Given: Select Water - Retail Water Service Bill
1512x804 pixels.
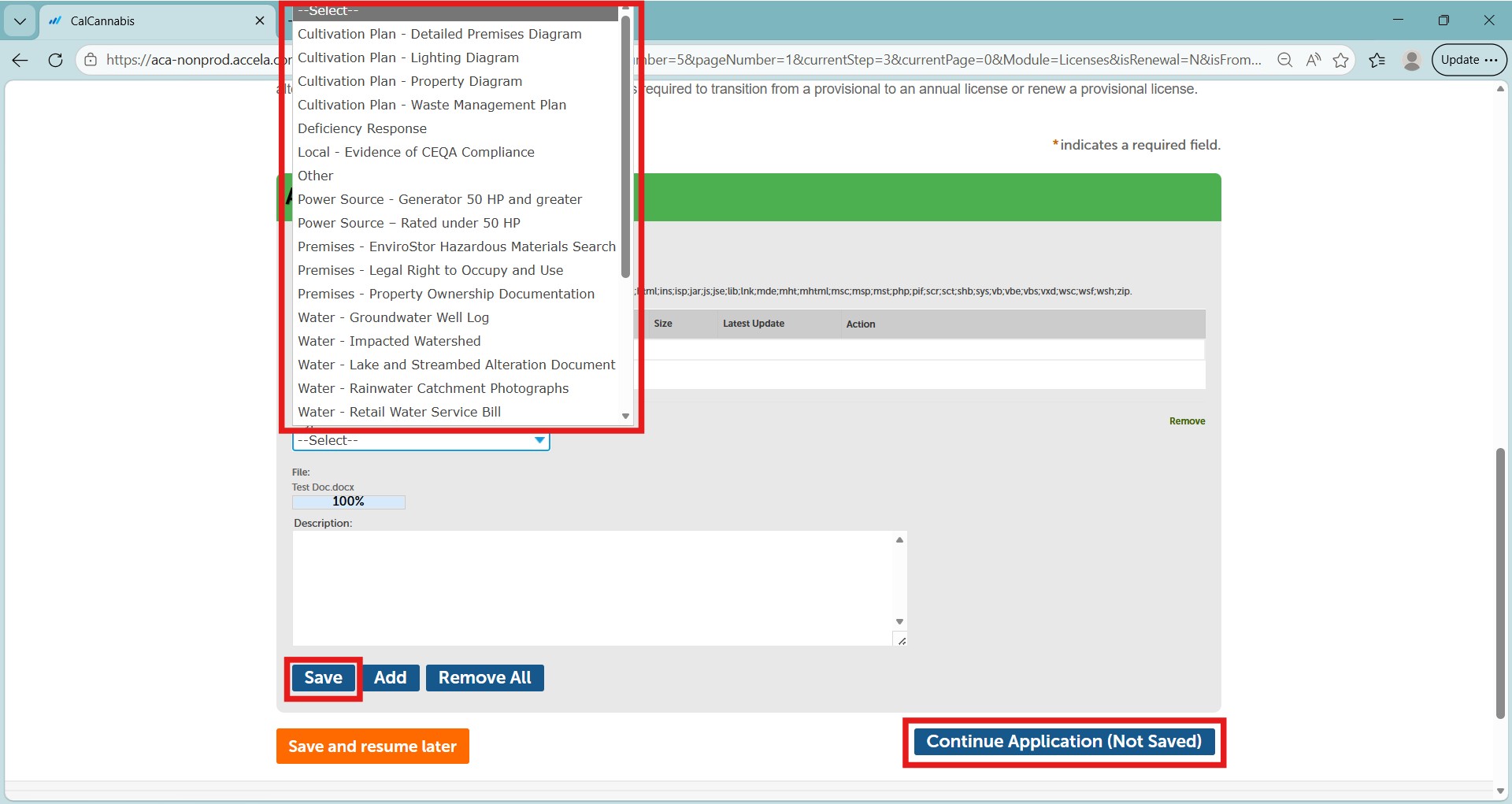Looking at the screenshot, I should point(457,412).
